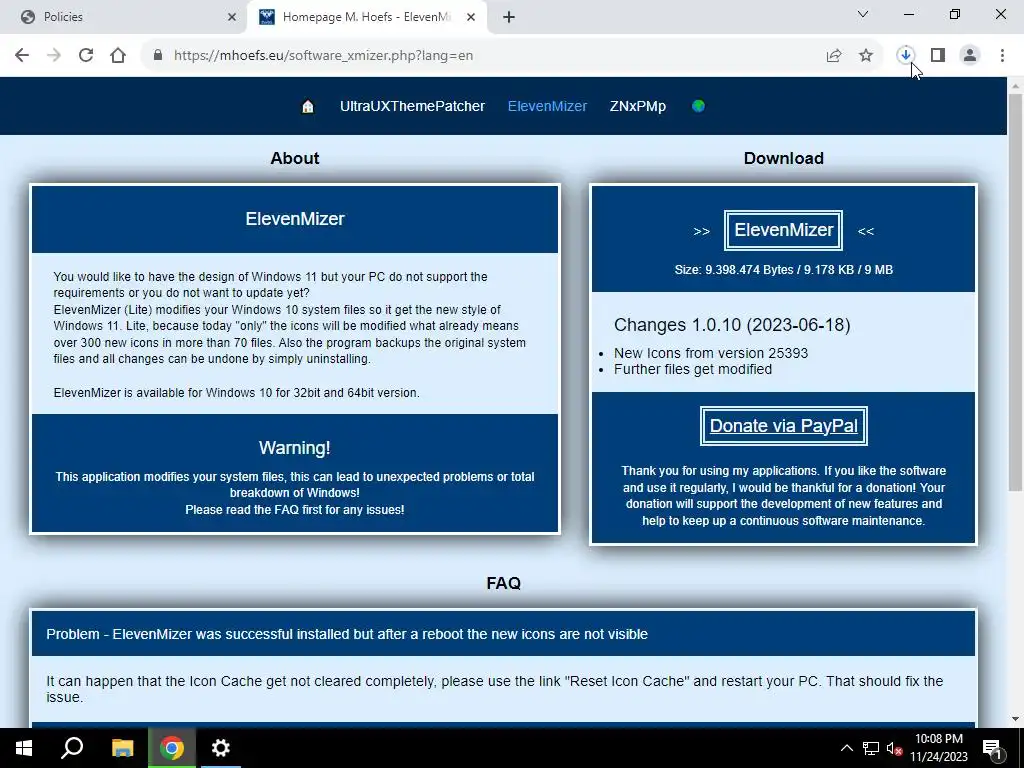Click the globe language icon
This screenshot has width=1024, height=768.
tap(698, 106)
